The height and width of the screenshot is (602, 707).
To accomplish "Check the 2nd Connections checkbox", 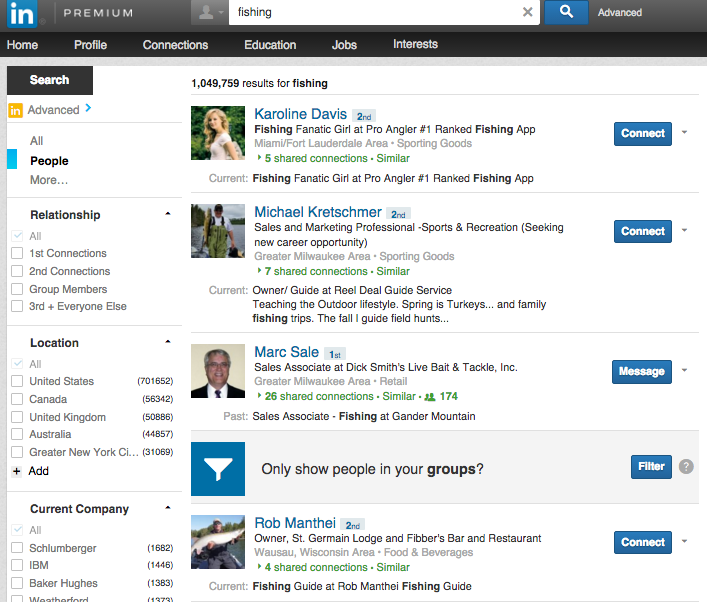I will (x=17, y=271).
